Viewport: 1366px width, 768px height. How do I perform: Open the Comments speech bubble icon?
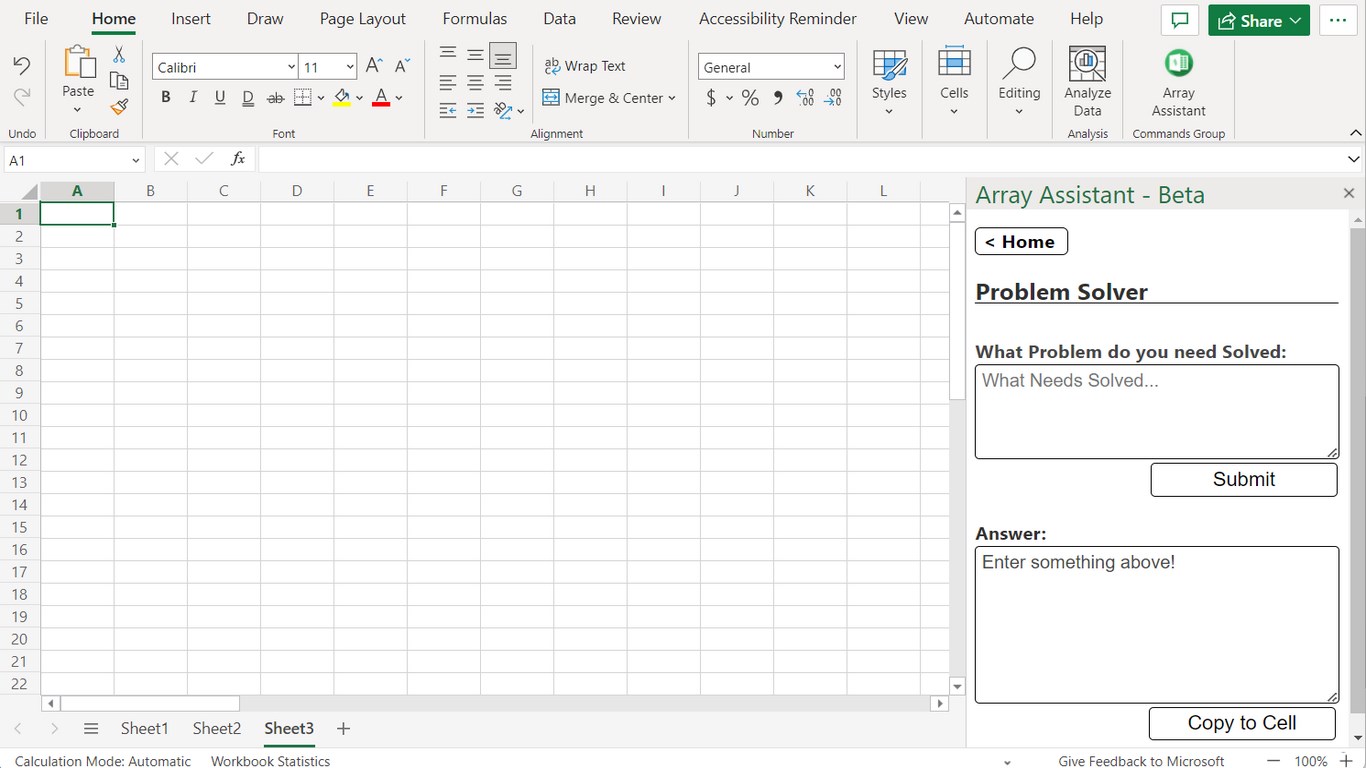[x=1180, y=20]
